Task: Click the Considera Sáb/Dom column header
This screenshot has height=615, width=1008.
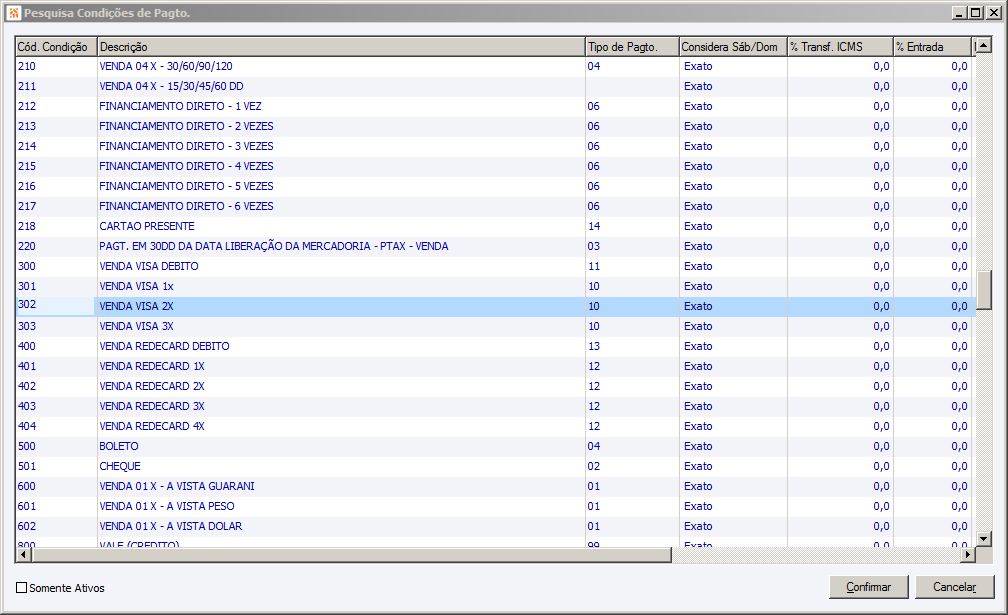Action: 733,47
